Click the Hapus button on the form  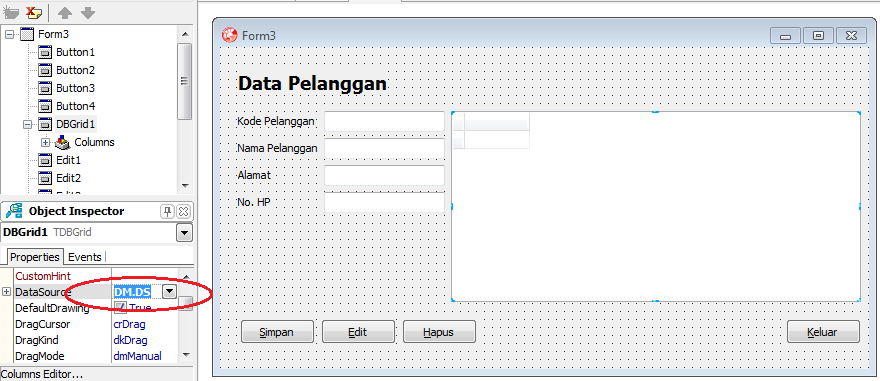point(439,332)
